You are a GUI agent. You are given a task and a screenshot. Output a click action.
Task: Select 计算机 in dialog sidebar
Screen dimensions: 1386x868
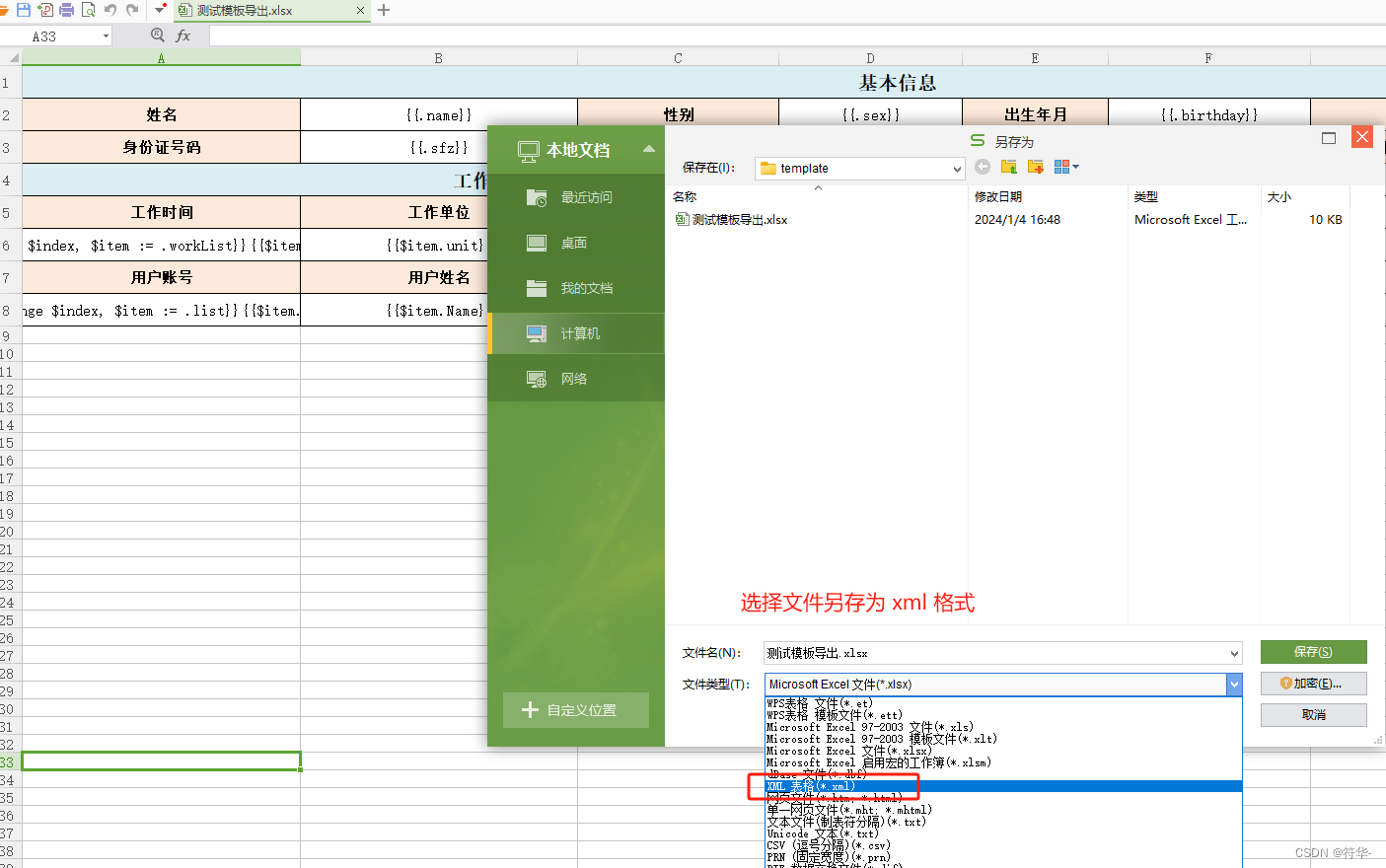point(576,333)
